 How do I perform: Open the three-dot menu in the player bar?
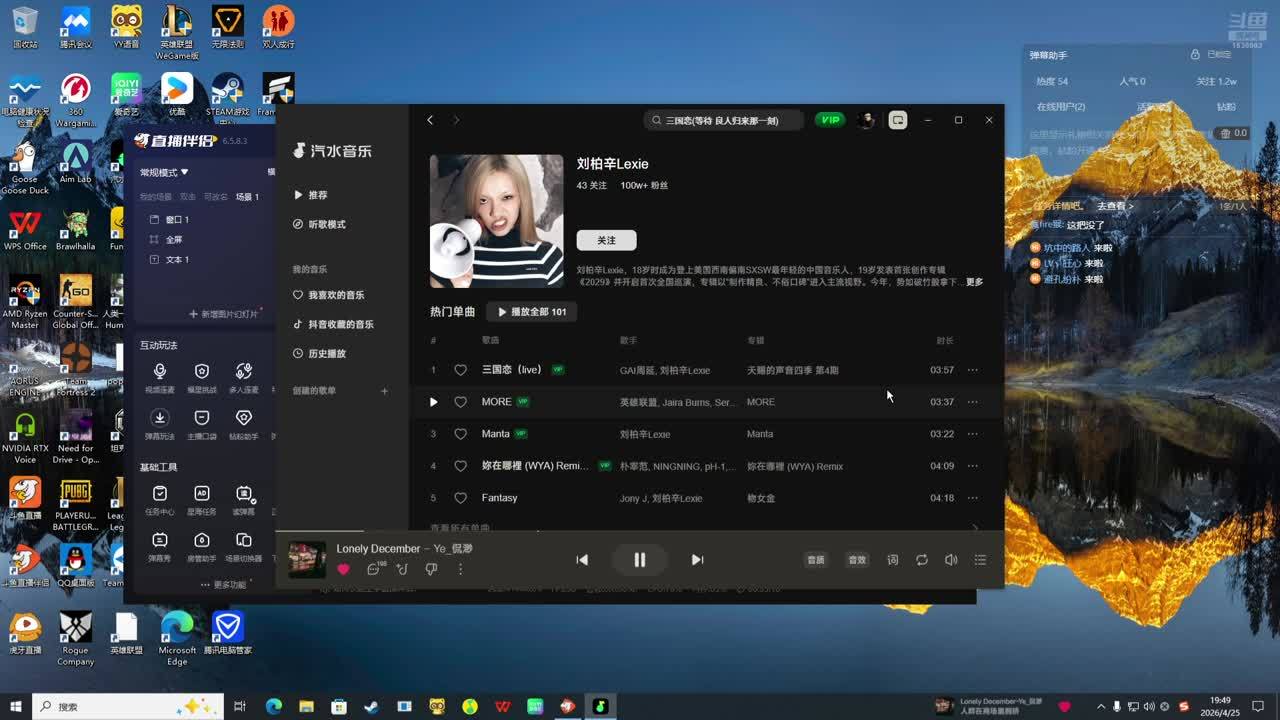[x=460, y=569]
